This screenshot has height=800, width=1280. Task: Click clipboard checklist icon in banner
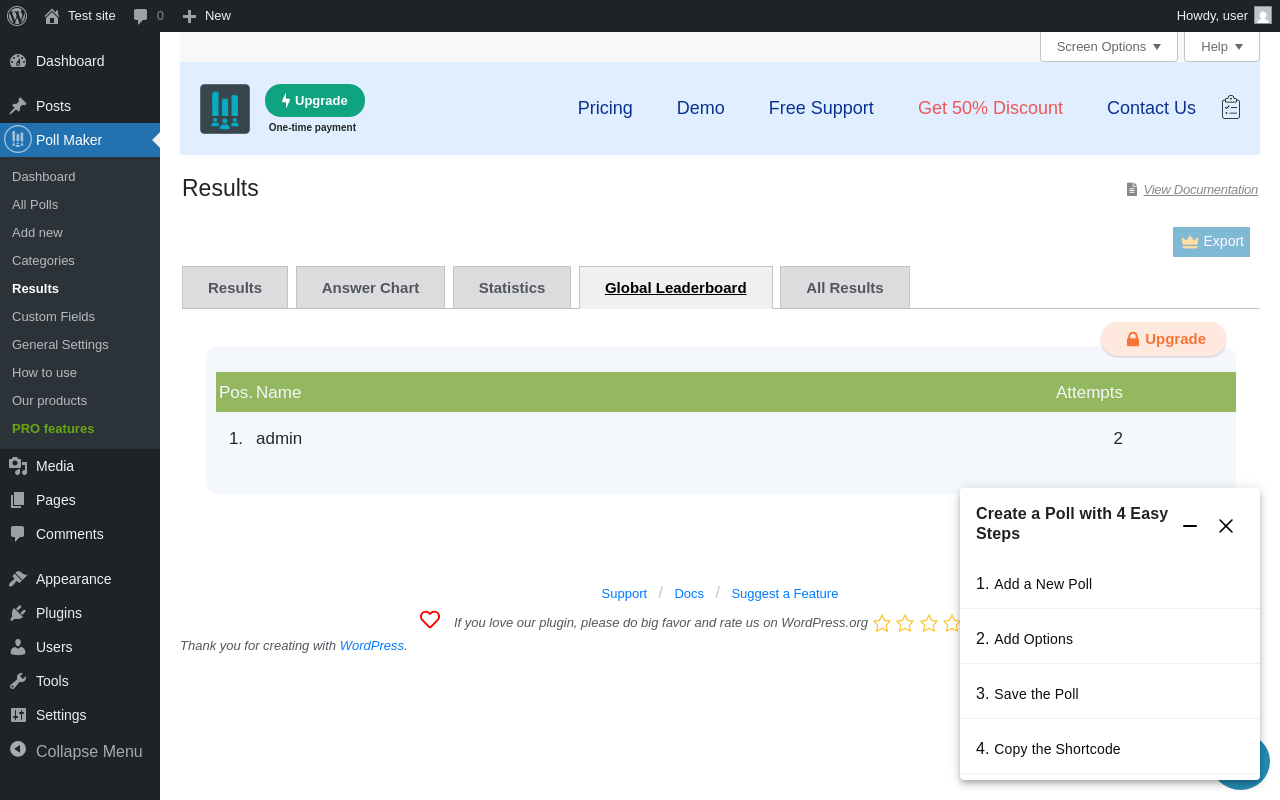point(1231,107)
